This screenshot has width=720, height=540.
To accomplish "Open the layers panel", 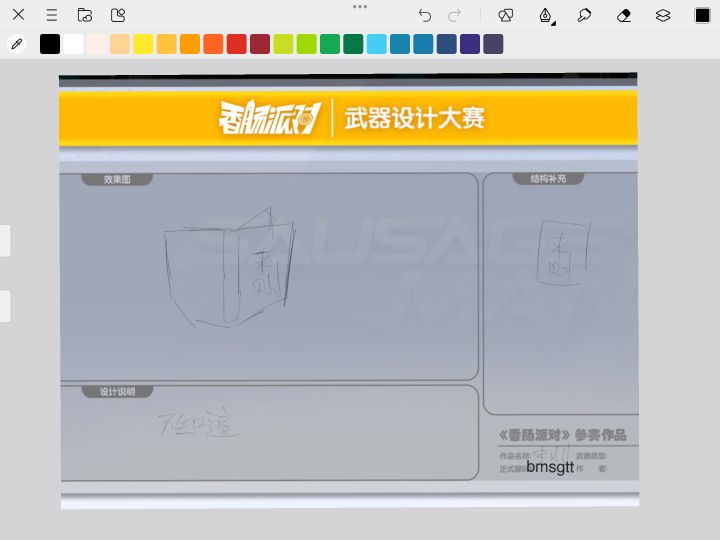I will 663,16.
